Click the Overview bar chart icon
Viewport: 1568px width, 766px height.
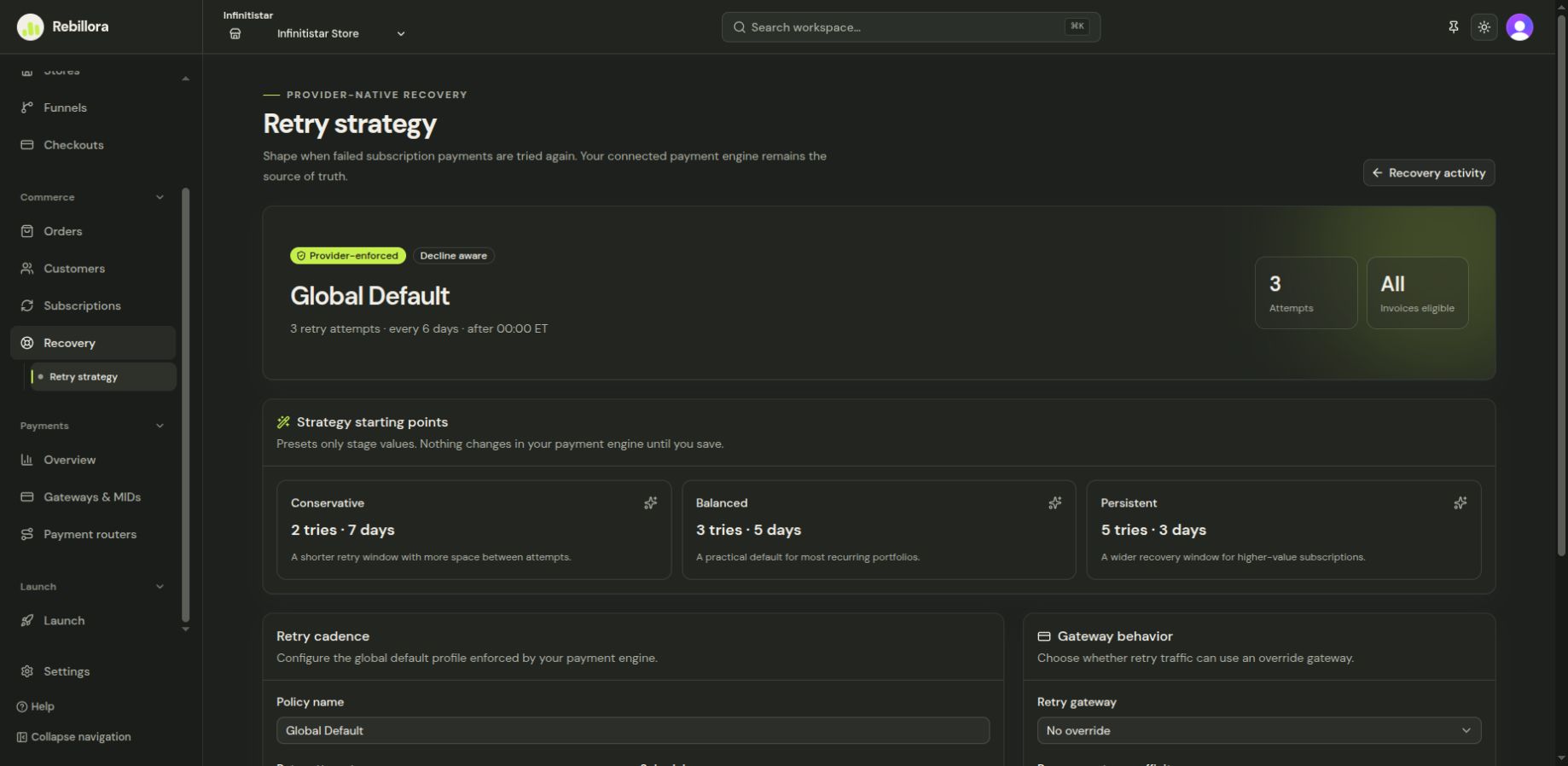pos(27,460)
